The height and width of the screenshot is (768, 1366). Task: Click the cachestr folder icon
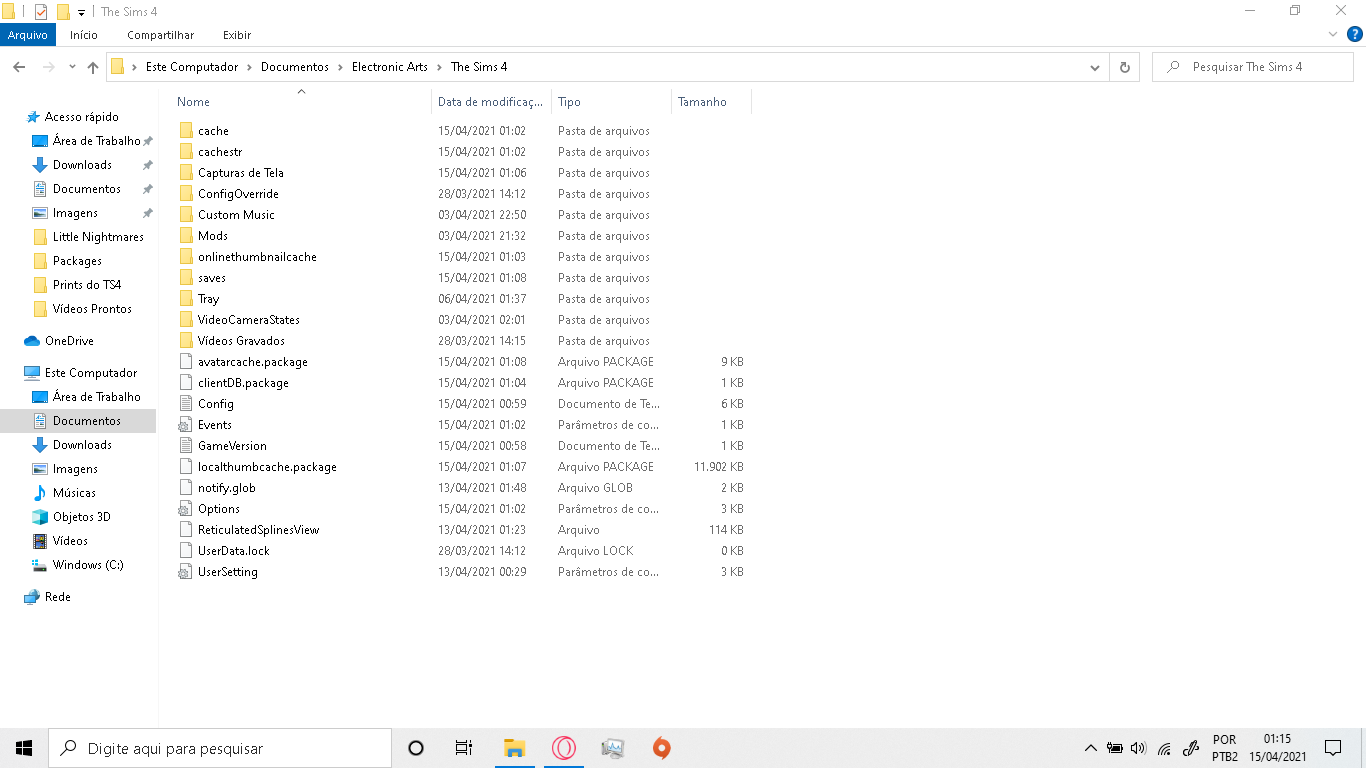[x=186, y=152]
